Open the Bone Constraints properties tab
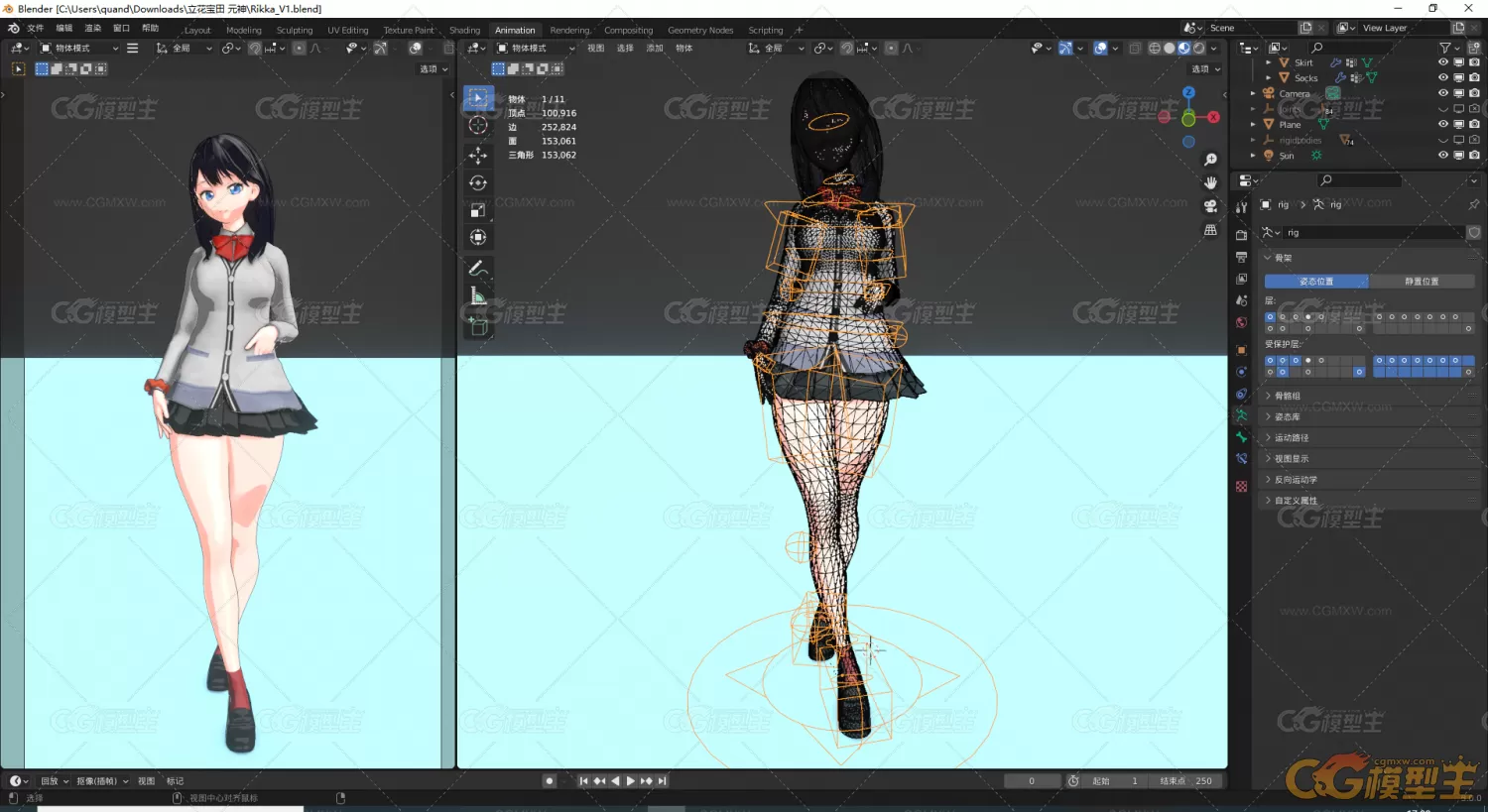This screenshot has height=812, width=1488. [1241, 459]
